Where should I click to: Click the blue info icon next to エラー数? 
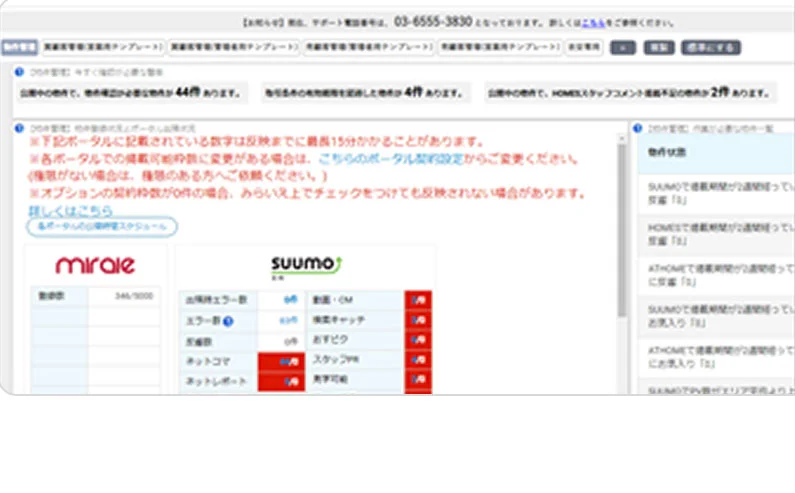(x=228, y=321)
